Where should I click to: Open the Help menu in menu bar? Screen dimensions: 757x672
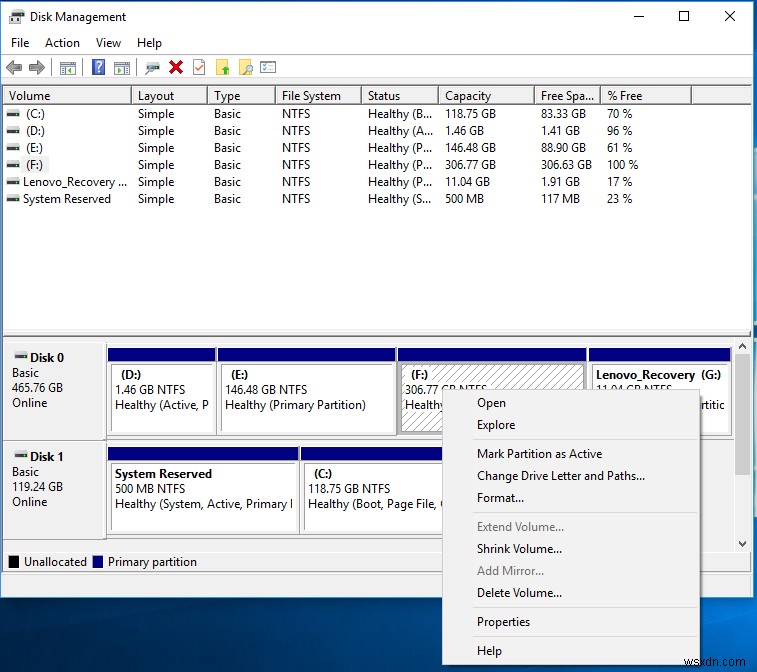[x=149, y=43]
